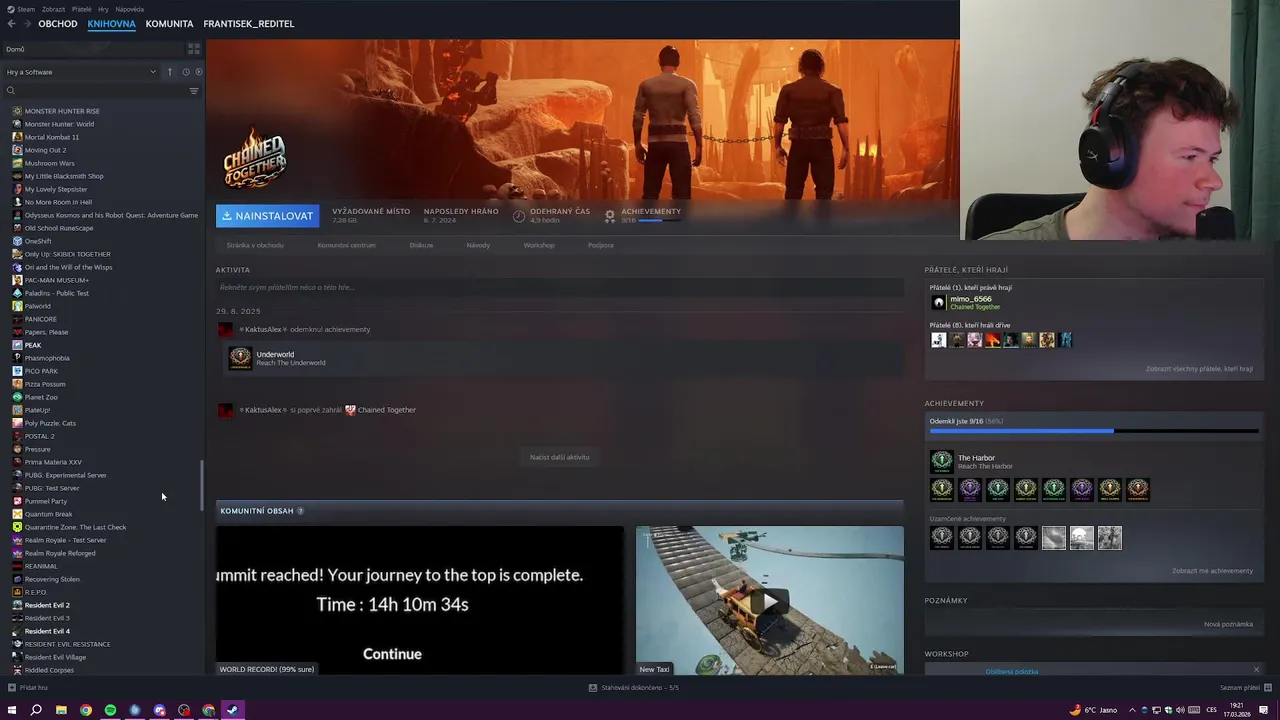Click the achievements progress bar 9/16
The height and width of the screenshot is (720, 1280).
click(1094, 431)
